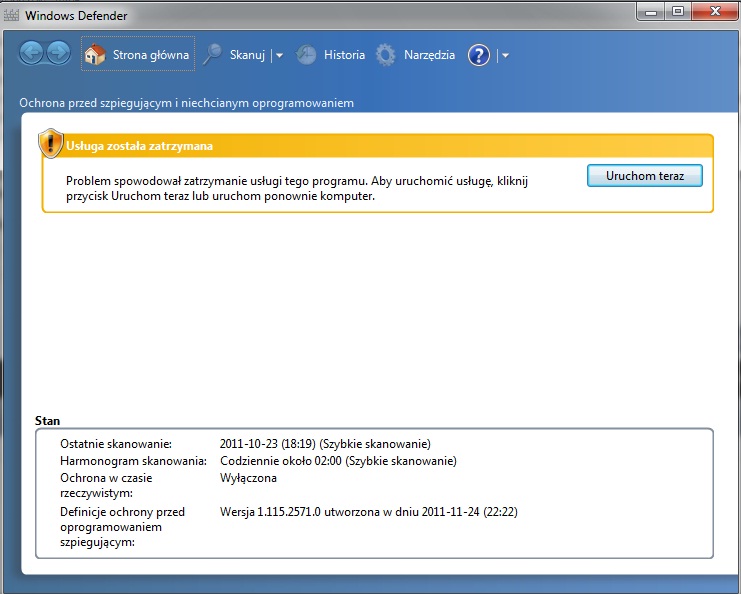Go back with the blue back arrow
This screenshot has width=741, height=594.
click(32, 53)
